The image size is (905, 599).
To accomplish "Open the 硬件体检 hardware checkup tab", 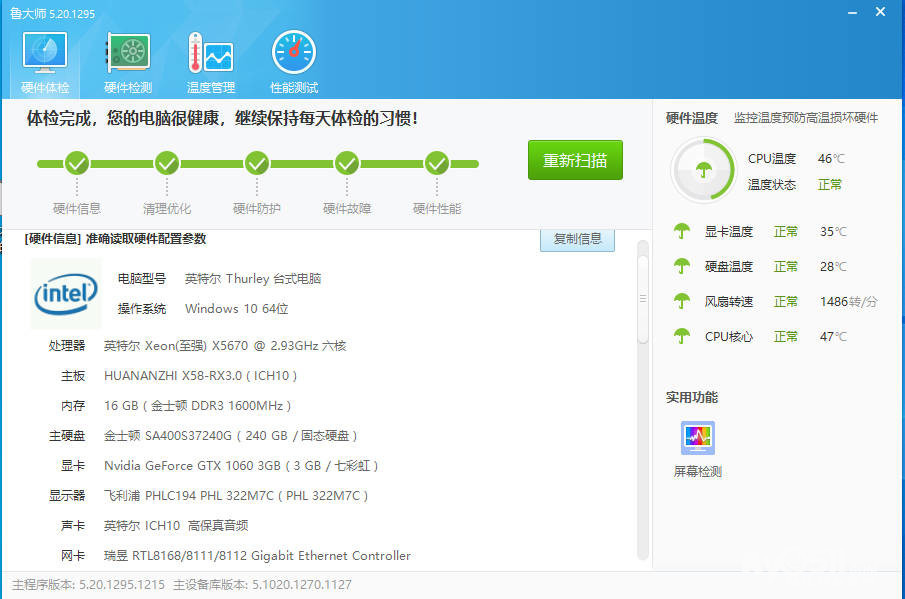I will 45,62.
